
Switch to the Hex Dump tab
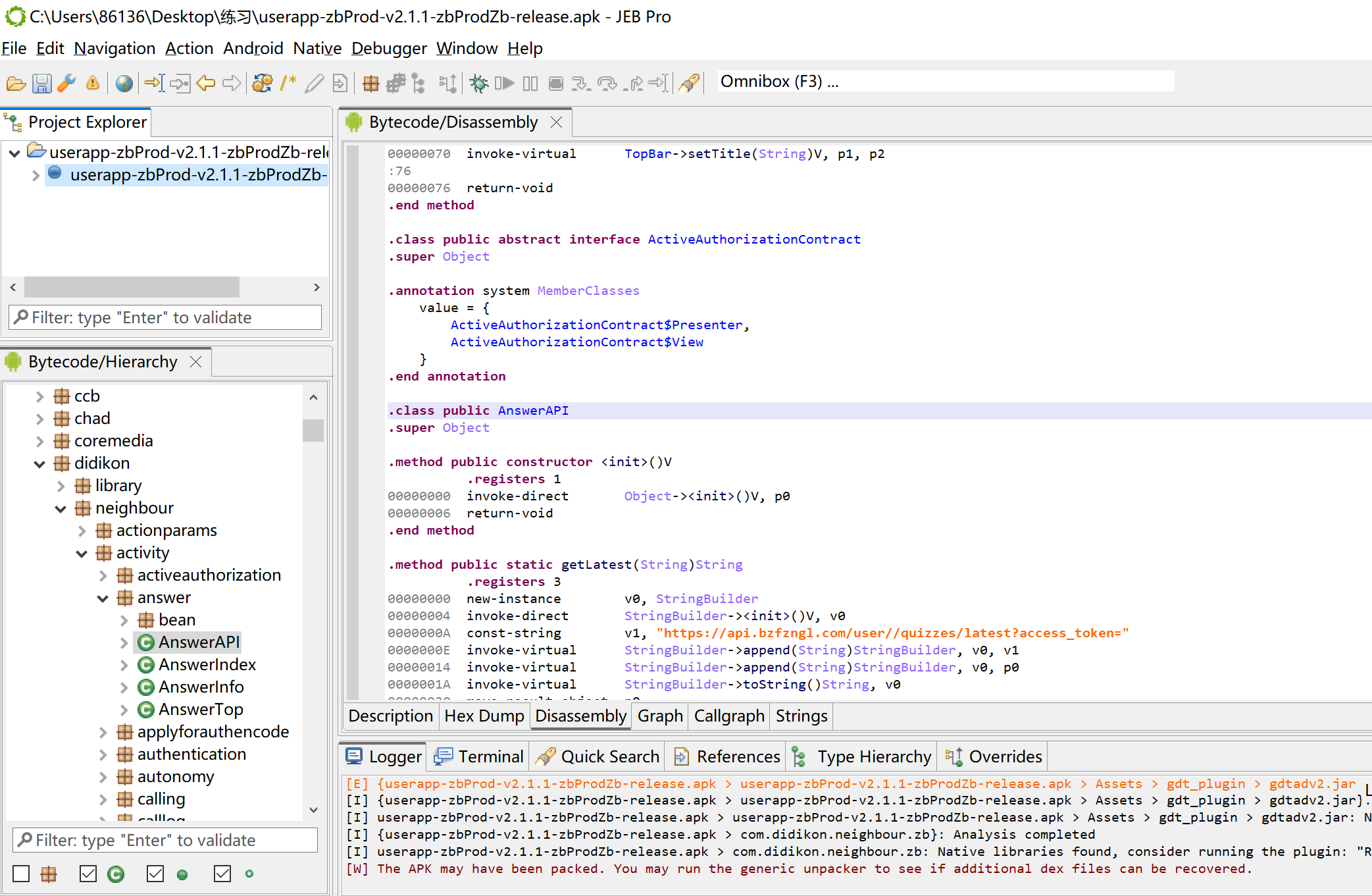point(484,716)
